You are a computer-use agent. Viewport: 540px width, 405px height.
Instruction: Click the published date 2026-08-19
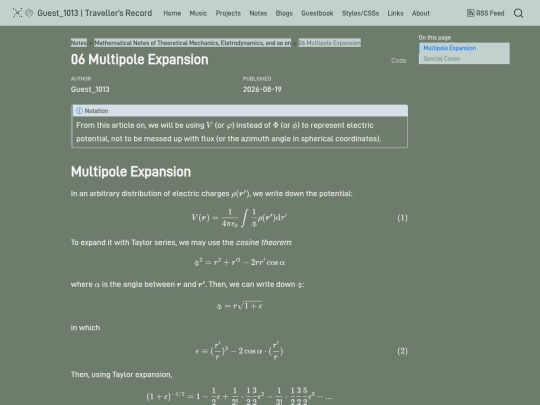tap(262, 89)
